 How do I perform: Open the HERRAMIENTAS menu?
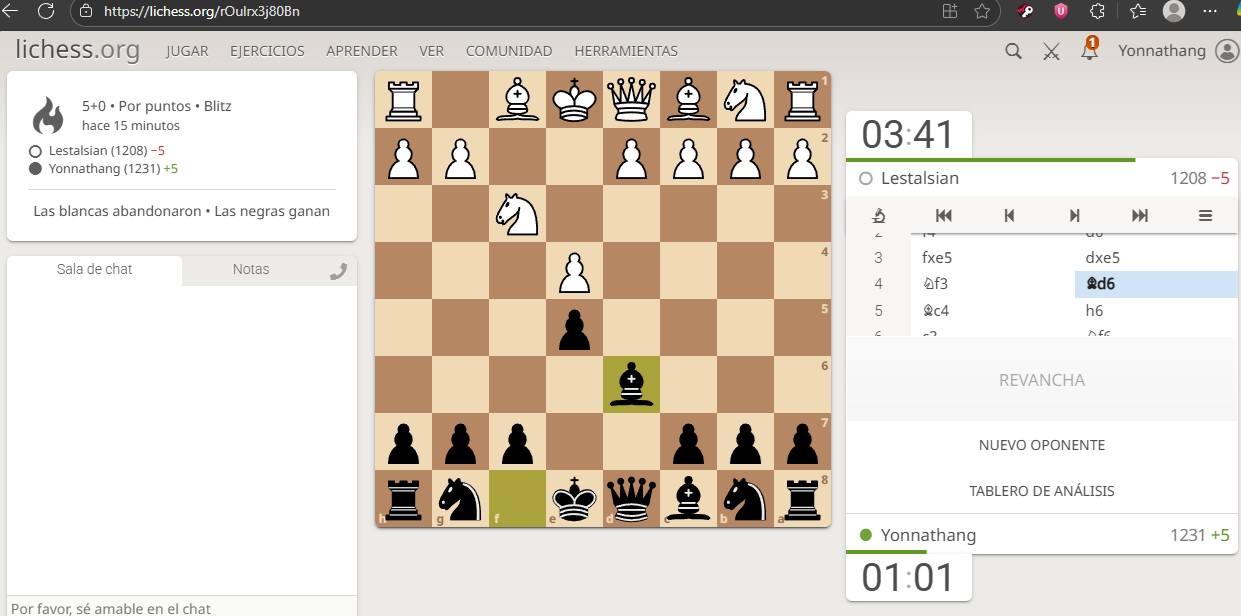[x=625, y=51]
